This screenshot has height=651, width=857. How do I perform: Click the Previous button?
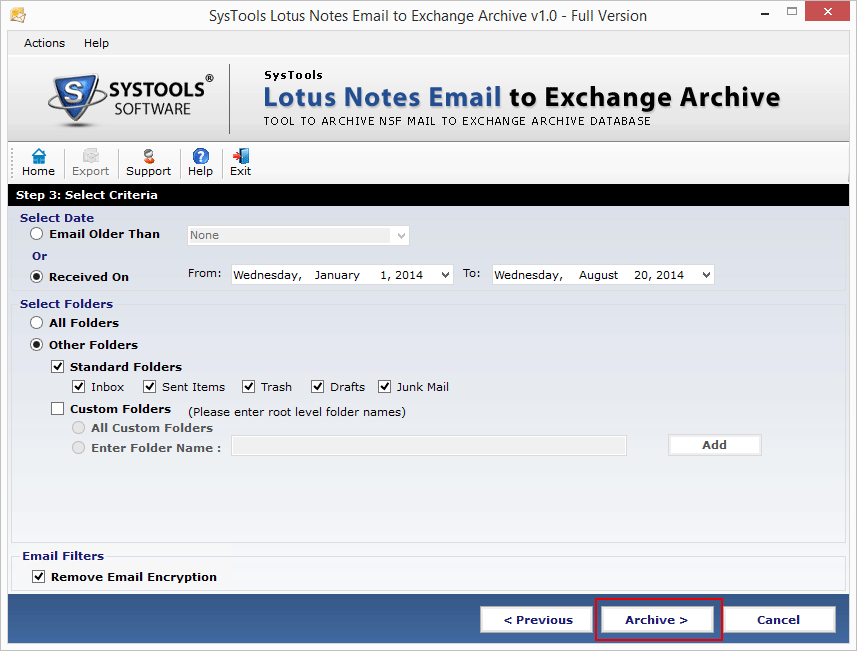pyautogui.click(x=538, y=620)
